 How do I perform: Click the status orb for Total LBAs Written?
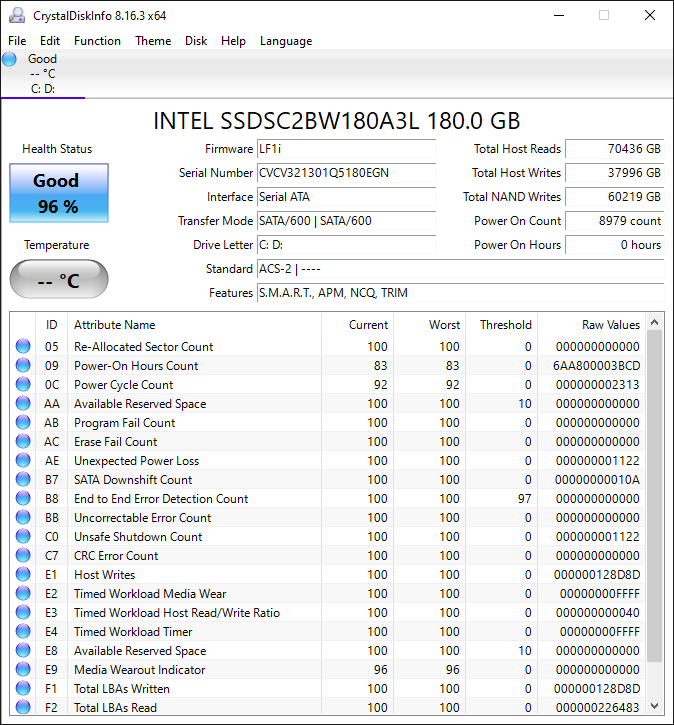pyautogui.click(x=23, y=688)
